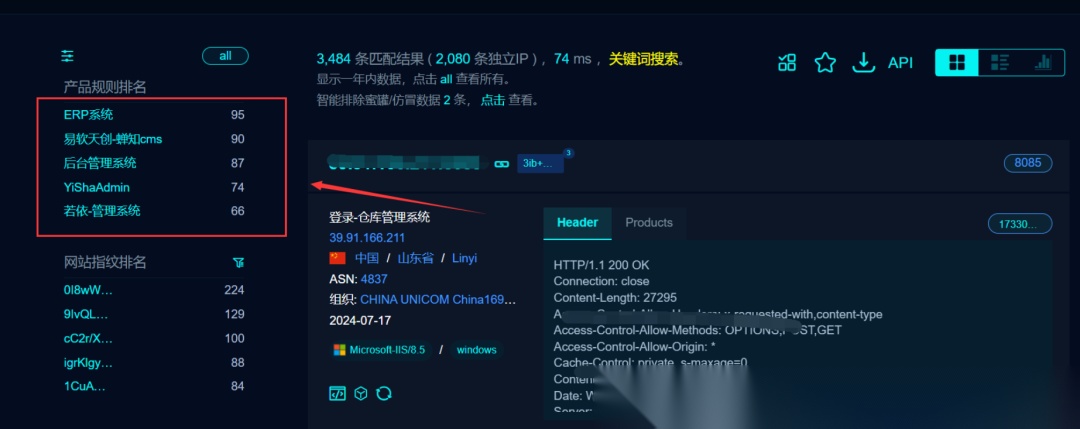
Task: Click the 3ib+… tag badge
Action: pyautogui.click(x=541, y=164)
